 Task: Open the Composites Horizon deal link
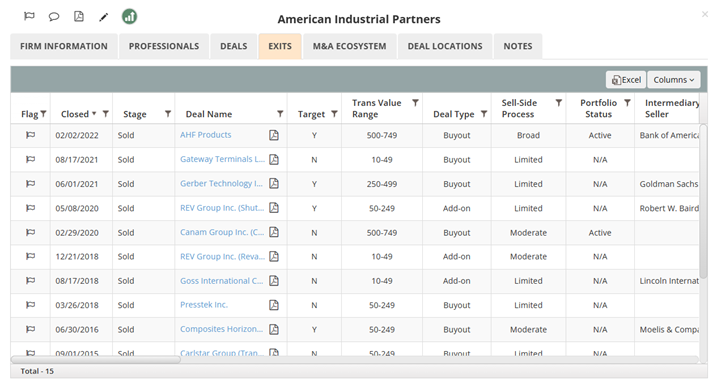[x=221, y=329]
